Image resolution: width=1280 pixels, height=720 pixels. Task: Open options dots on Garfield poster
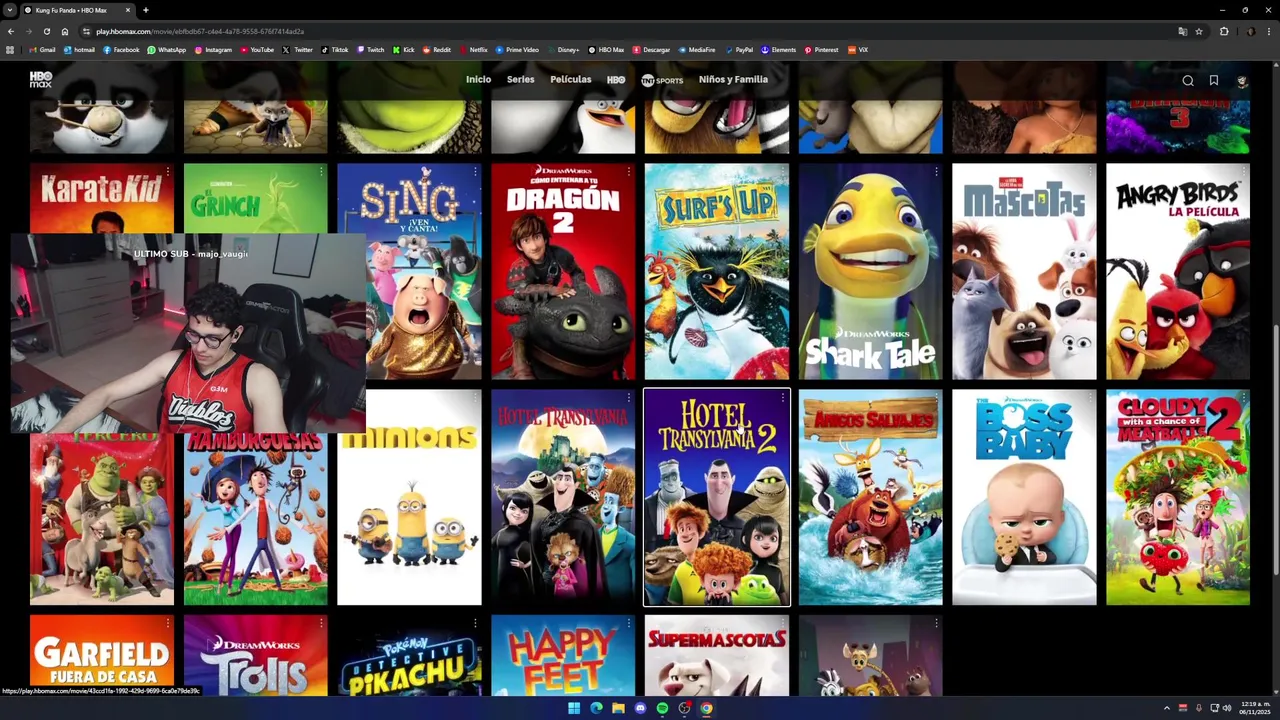point(167,623)
